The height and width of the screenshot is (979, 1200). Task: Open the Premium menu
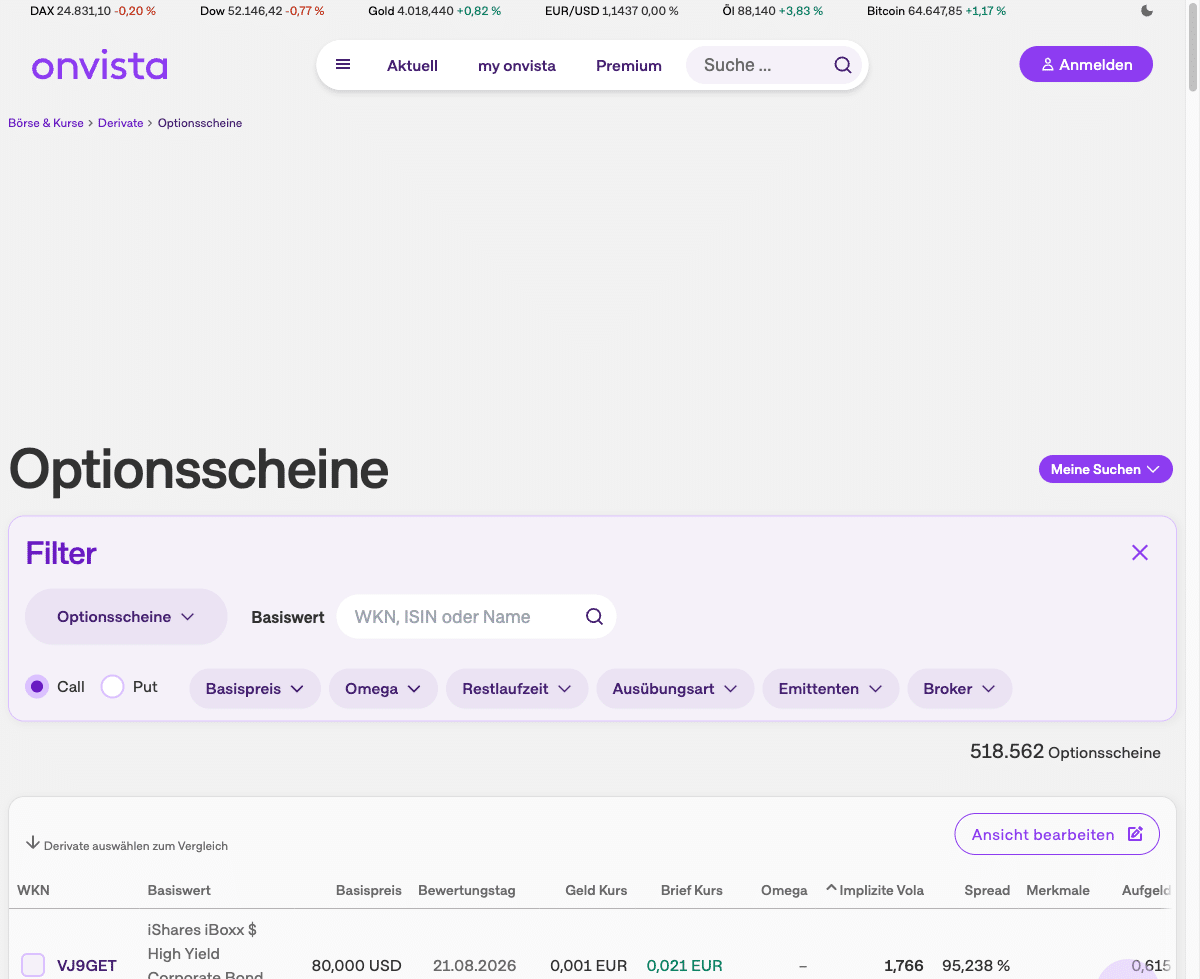coord(629,66)
